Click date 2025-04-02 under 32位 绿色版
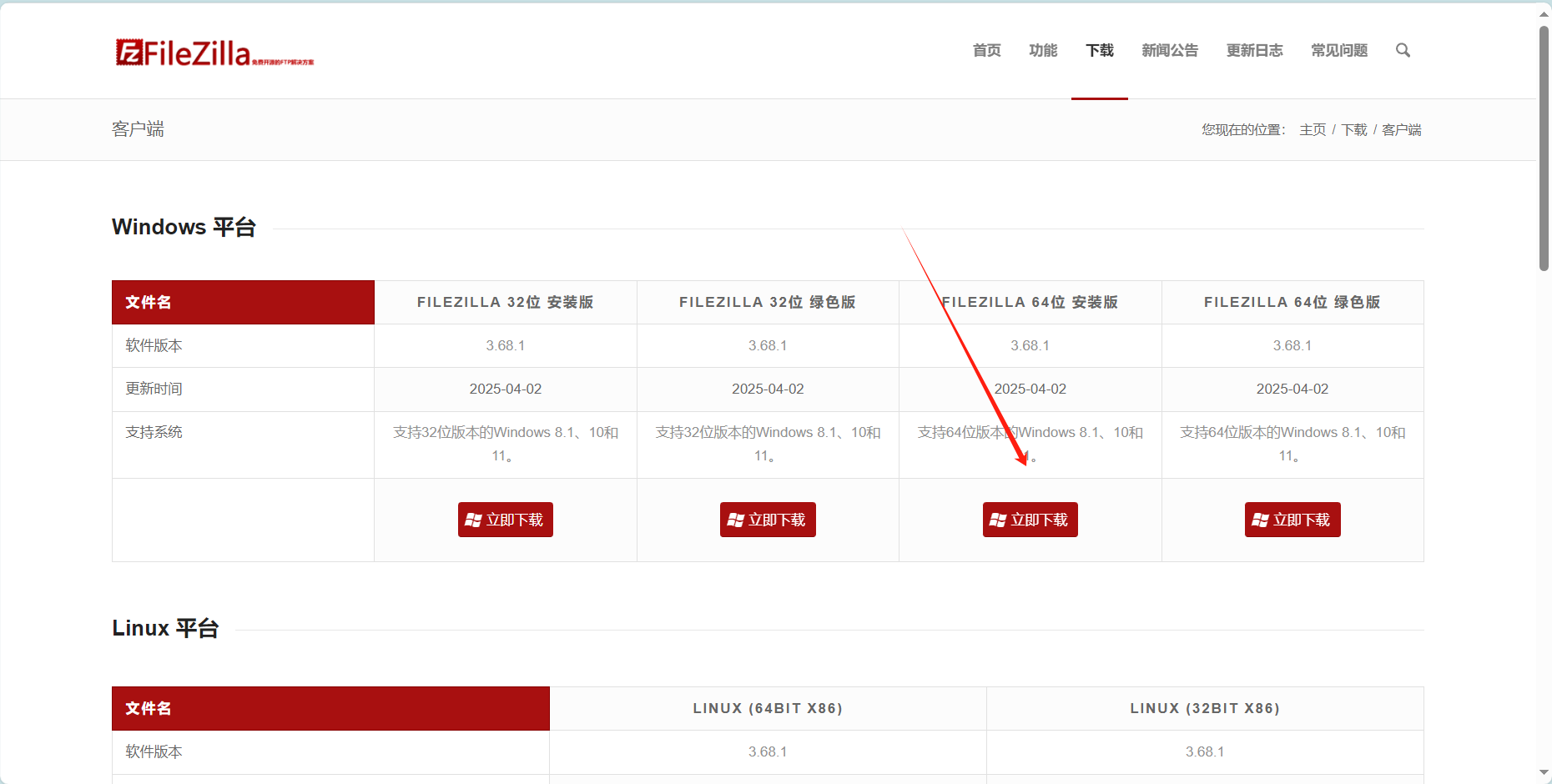The image size is (1552, 784). pos(768,389)
